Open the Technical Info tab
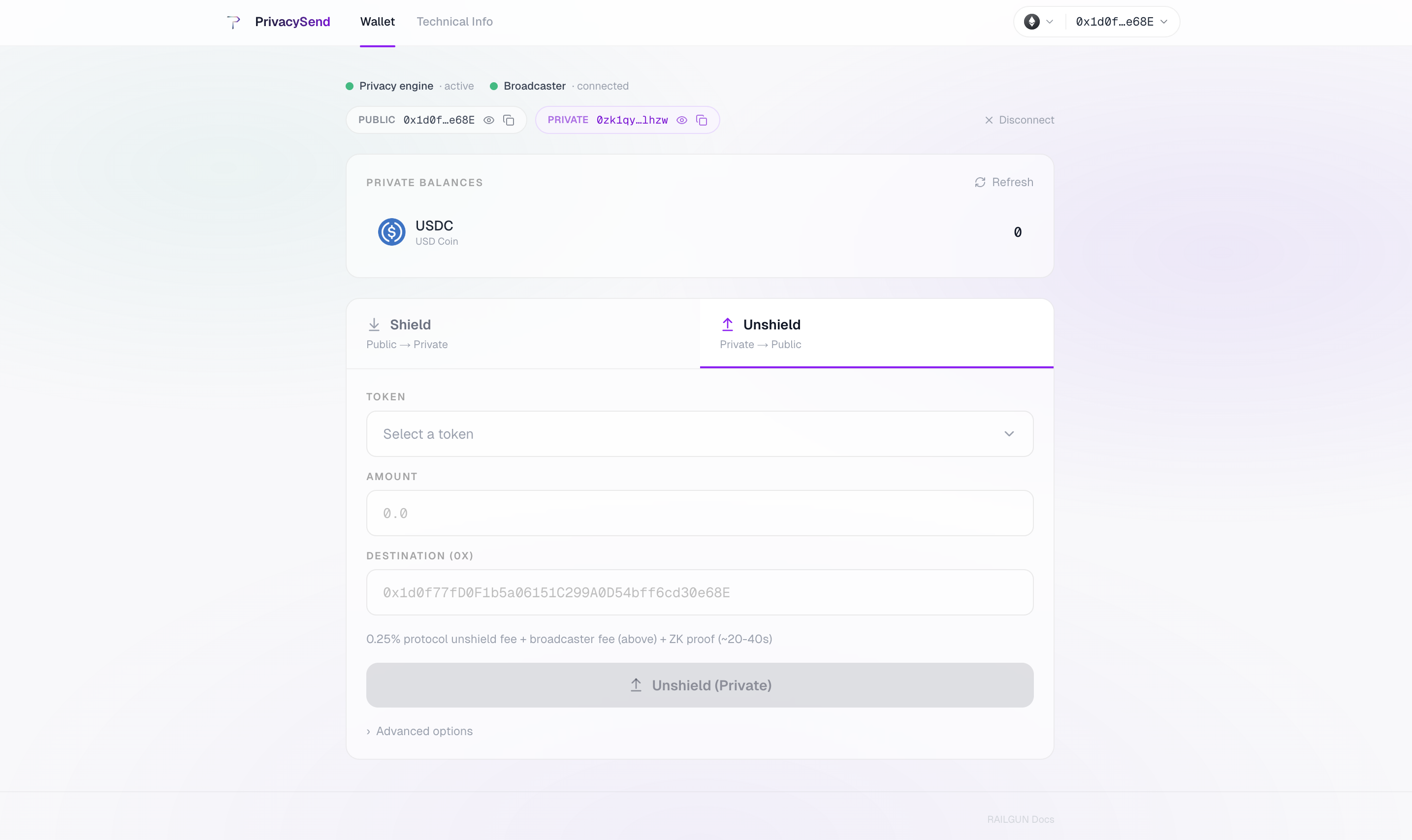Viewport: 1412px width, 840px height. pyautogui.click(x=454, y=22)
